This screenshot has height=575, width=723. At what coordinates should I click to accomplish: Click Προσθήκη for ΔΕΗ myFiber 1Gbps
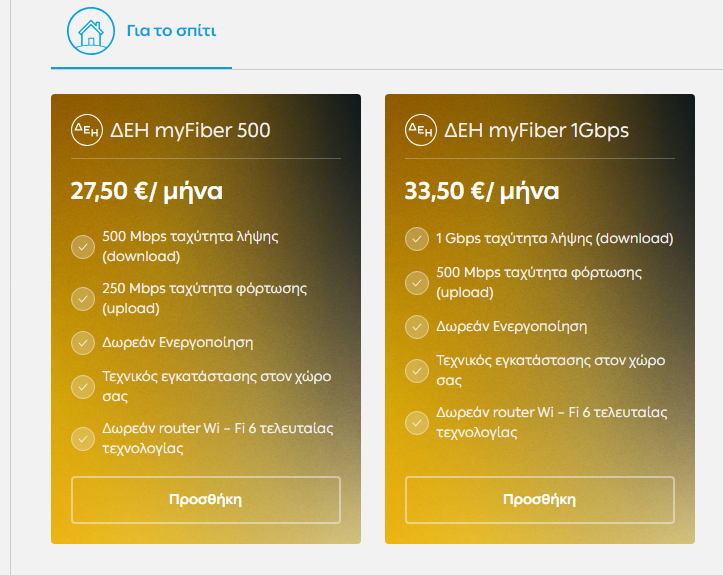[540, 500]
